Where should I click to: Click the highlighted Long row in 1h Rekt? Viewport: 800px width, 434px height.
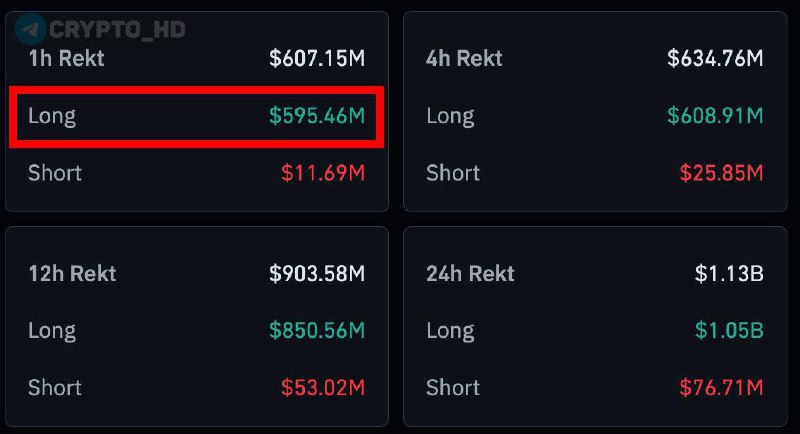click(196, 117)
